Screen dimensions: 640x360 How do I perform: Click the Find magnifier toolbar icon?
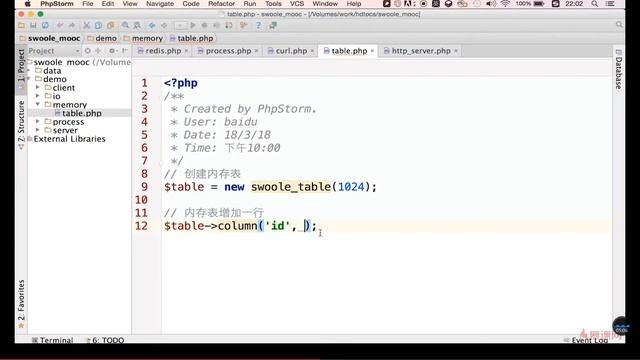125,25
